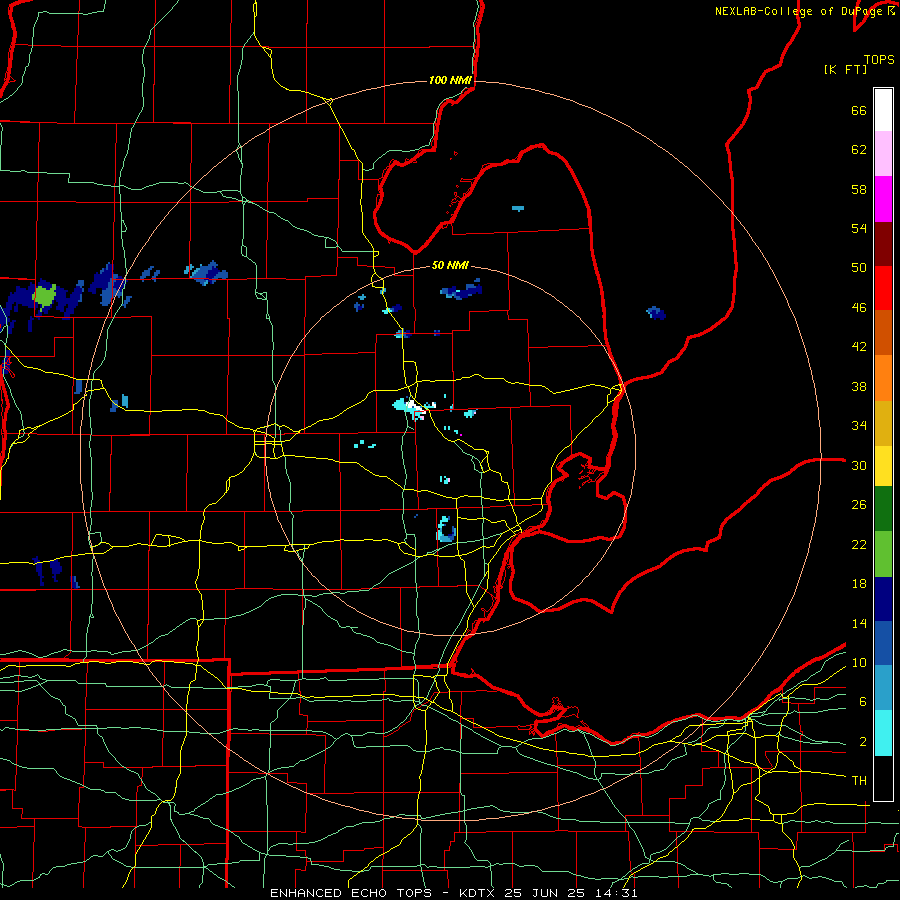Click the "NEXLAB-College of DuPage" credit text
The image size is (900, 900).
798,11
